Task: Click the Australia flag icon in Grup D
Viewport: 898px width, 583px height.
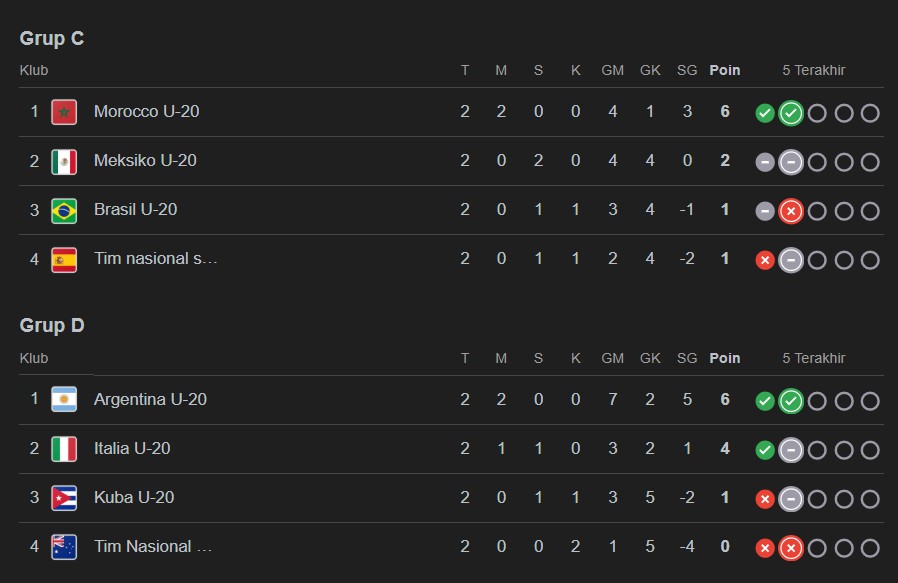Action: pyautogui.click(x=64, y=547)
